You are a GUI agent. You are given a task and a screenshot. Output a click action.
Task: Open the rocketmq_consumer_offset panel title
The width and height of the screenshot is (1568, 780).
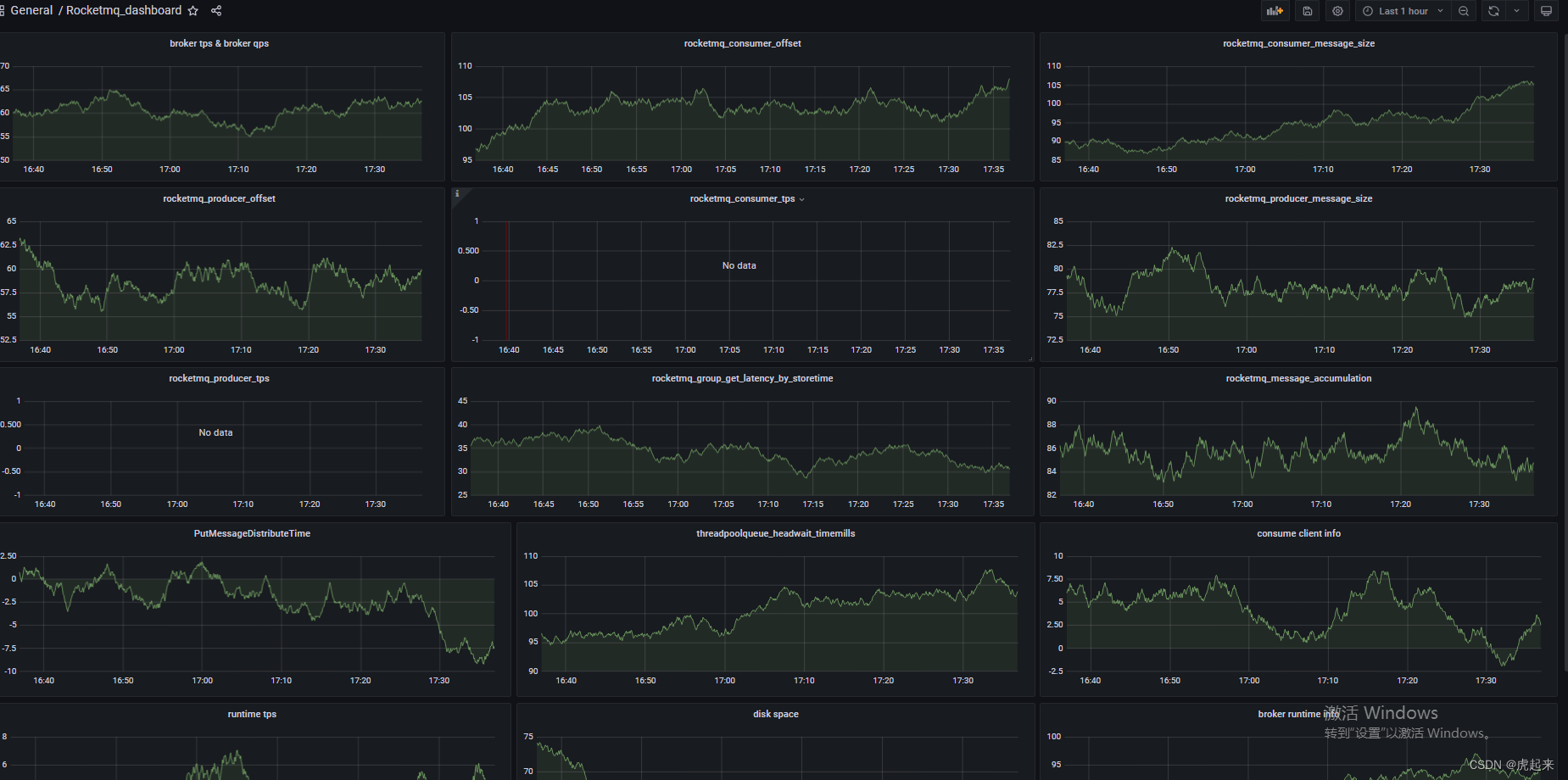[x=742, y=43]
